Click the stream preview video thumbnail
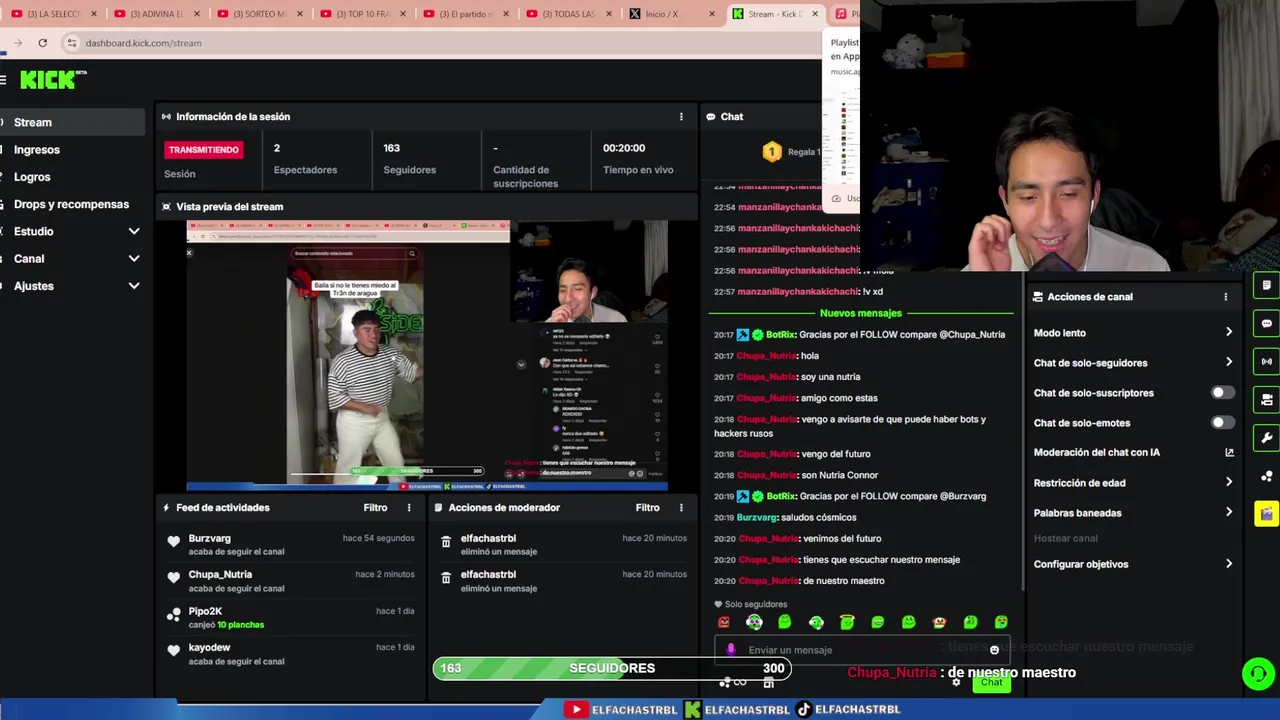Screen dimensions: 1280x720 [x=427, y=355]
